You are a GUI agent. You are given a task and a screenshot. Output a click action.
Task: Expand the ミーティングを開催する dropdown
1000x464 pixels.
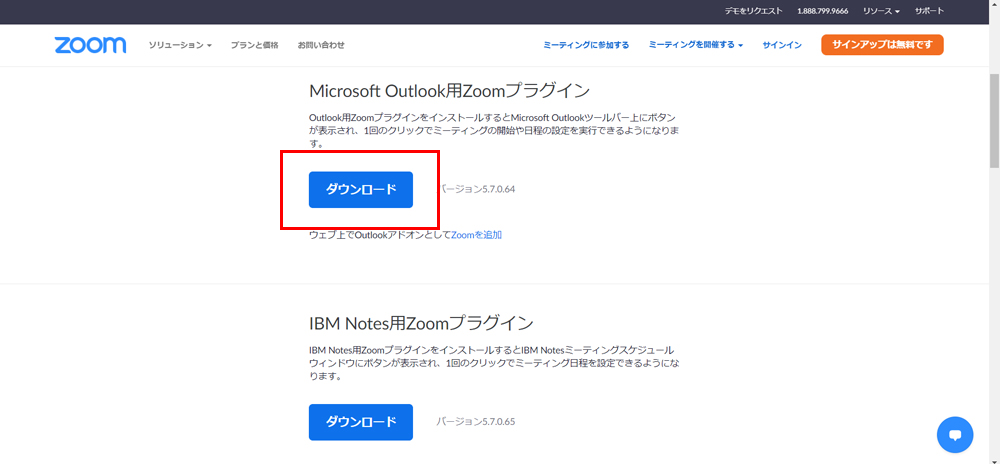click(x=696, y=45)
